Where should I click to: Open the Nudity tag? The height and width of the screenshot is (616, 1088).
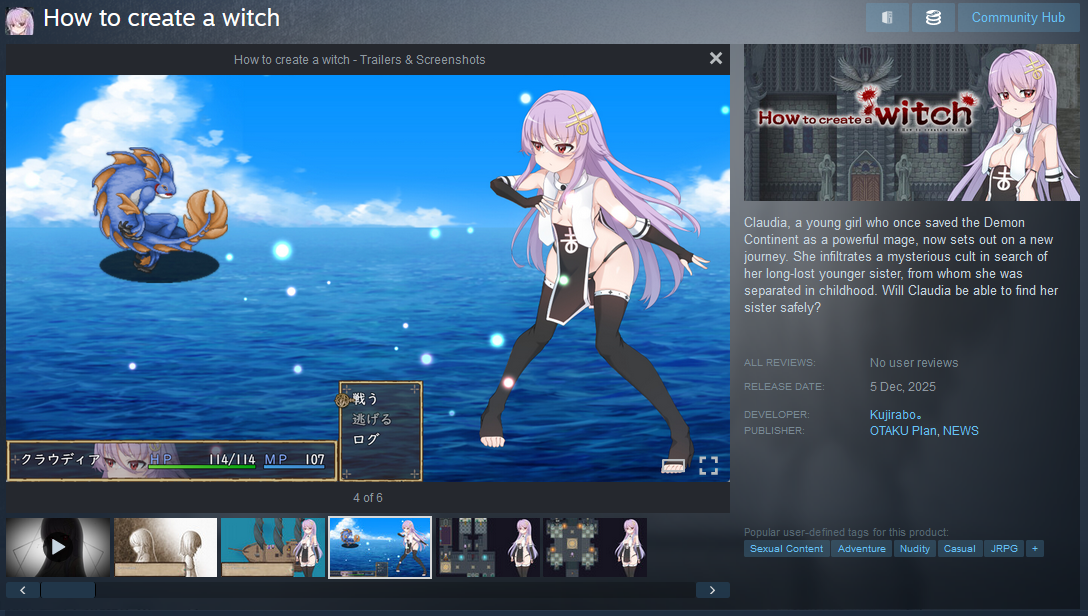pos(915,549)
